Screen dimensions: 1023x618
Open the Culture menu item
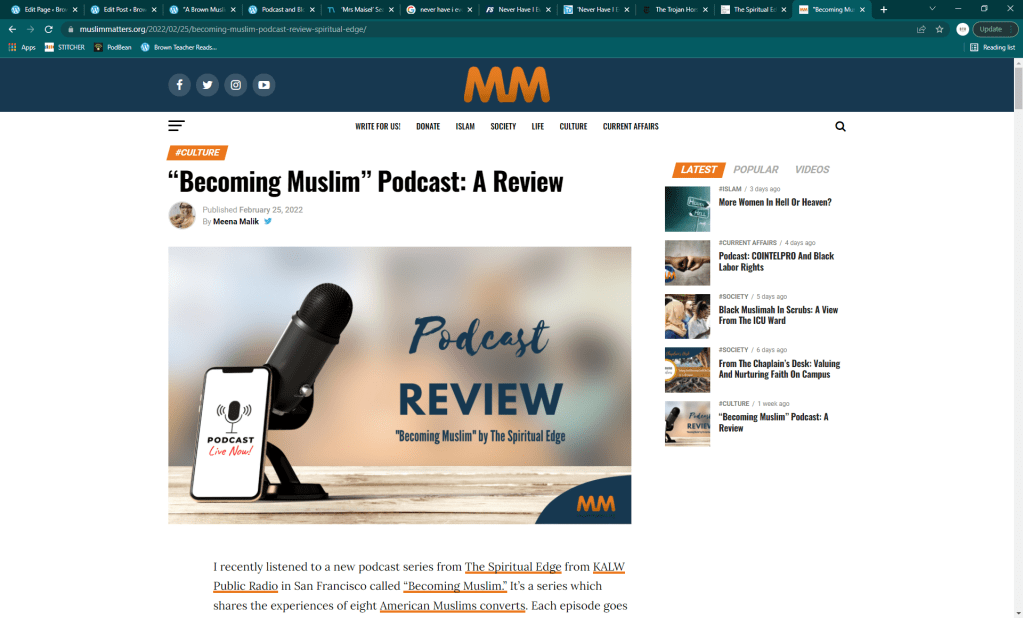point(573,127)
